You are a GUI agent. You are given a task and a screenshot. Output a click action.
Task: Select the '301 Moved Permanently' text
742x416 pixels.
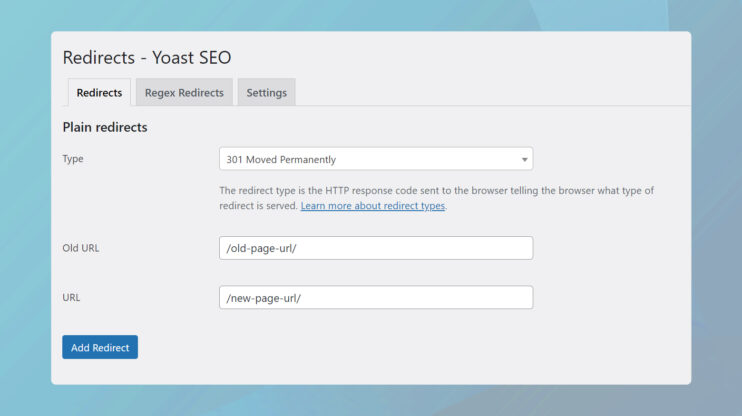281,159
